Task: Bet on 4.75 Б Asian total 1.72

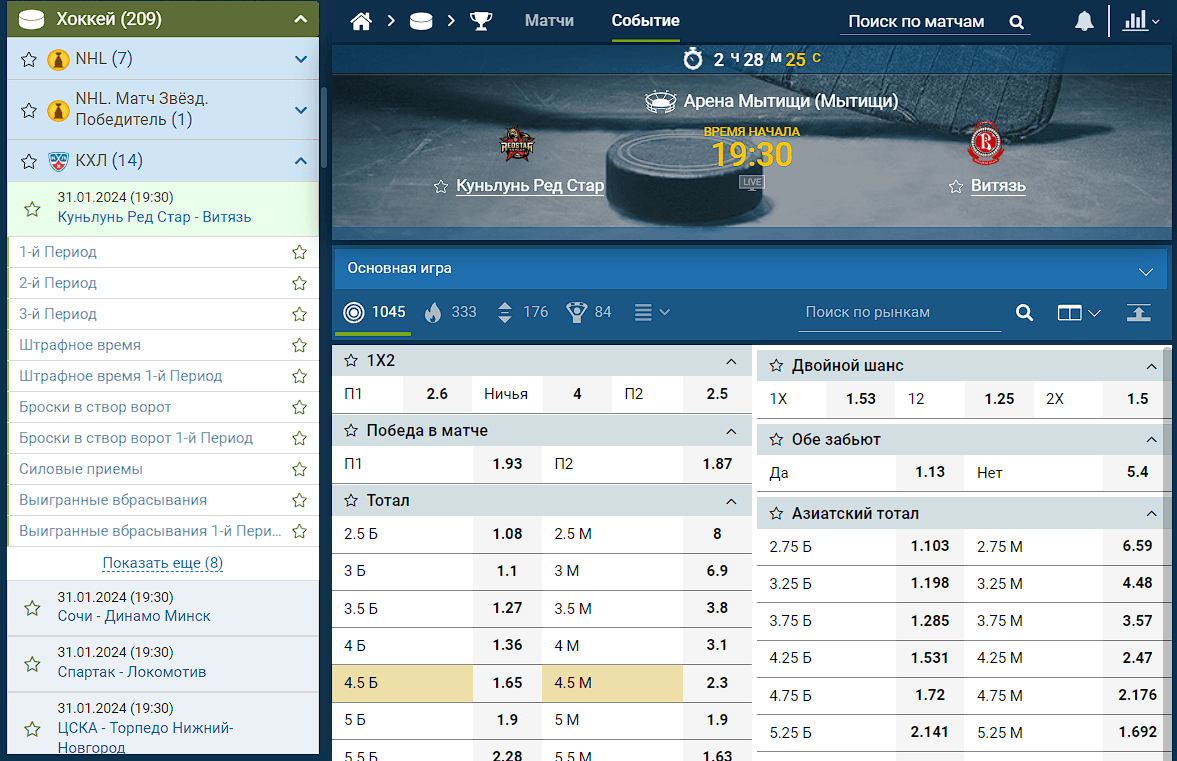Action: tap(930, 695)
